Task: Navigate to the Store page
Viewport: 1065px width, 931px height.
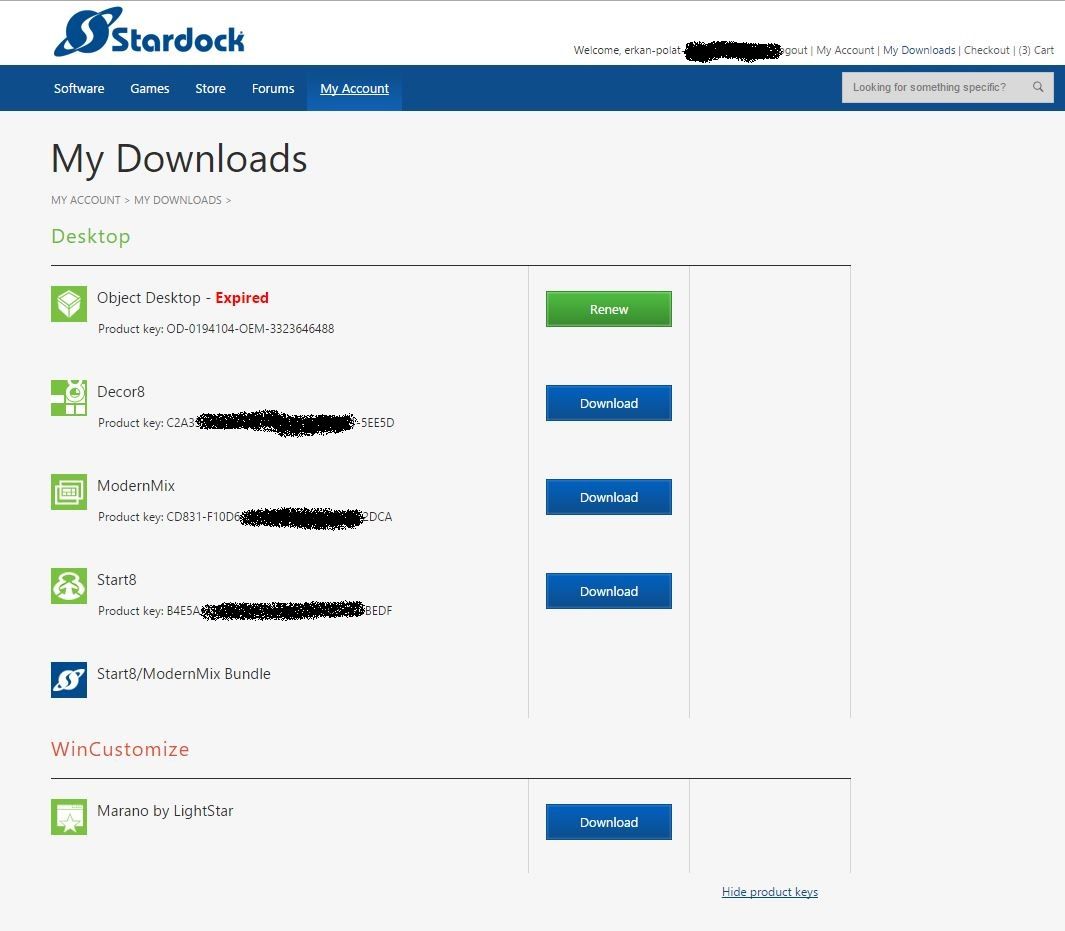Action: (210, 88)
